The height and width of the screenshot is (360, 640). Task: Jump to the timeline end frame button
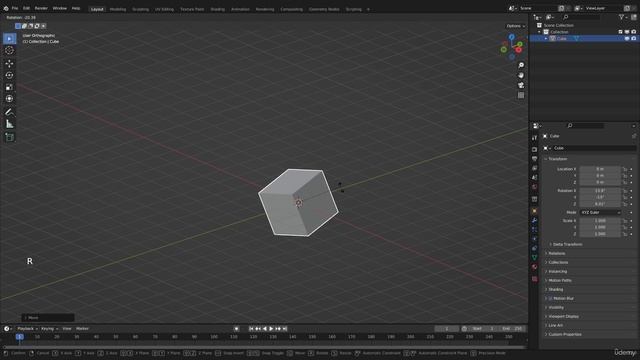[285, 329]
